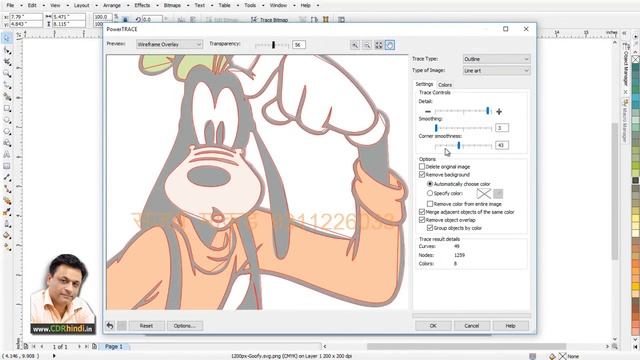This screenshot has width=640, height=360.
Task: Select the Polygon tool in the toolbox
Action: 7,131
